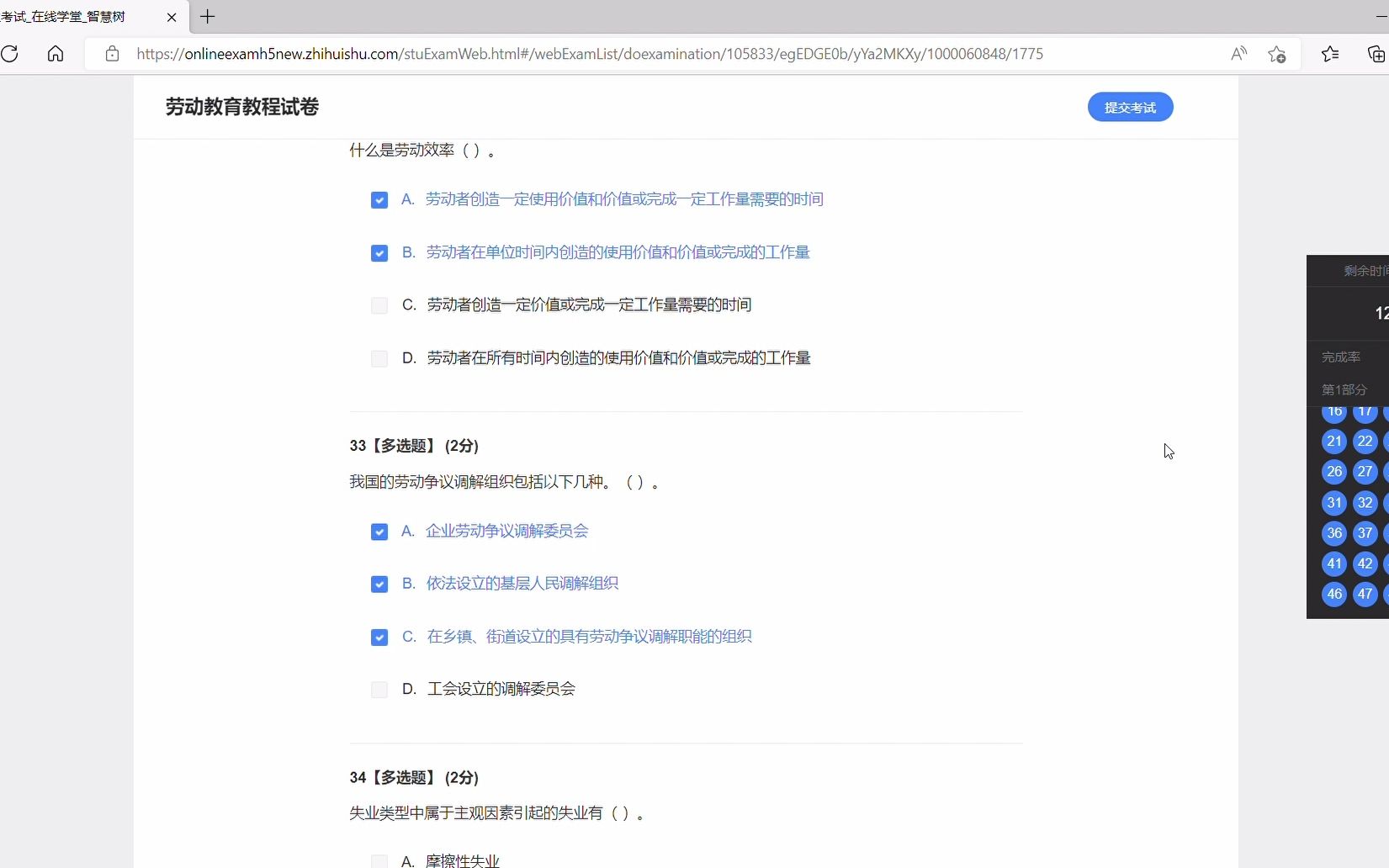Viewport: 1389px width, 868px height.
Task: Open the collections icon
Action: click(1376, 54)
